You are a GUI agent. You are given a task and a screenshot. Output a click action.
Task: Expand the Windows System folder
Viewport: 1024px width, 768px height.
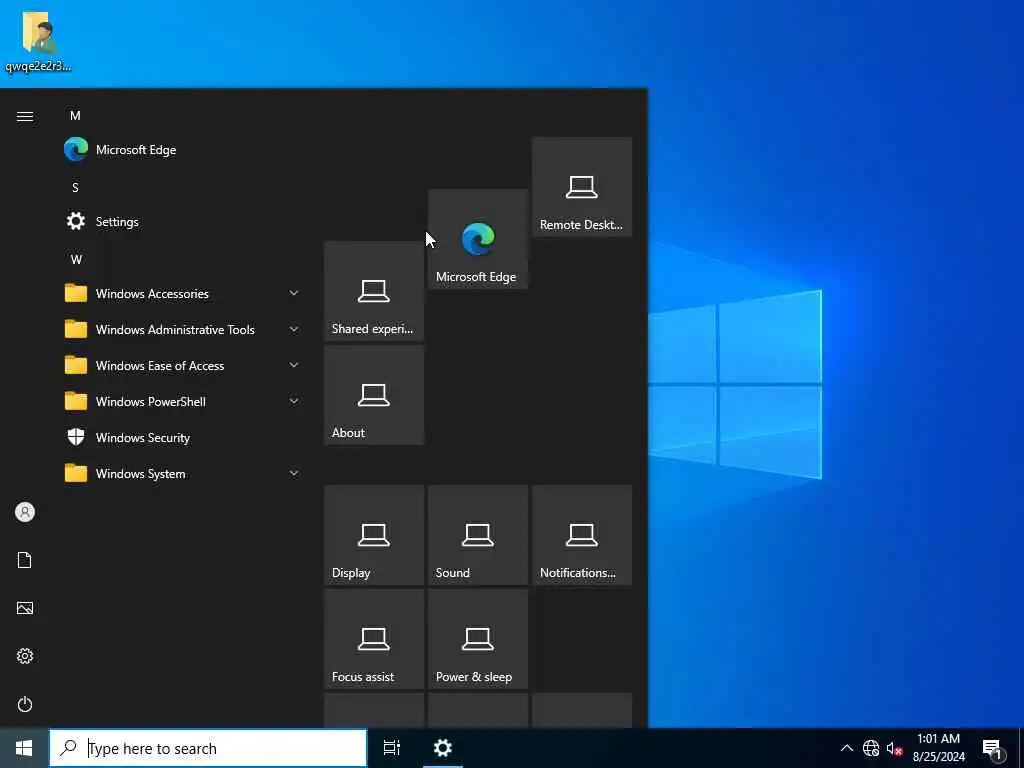pos(185,473)
